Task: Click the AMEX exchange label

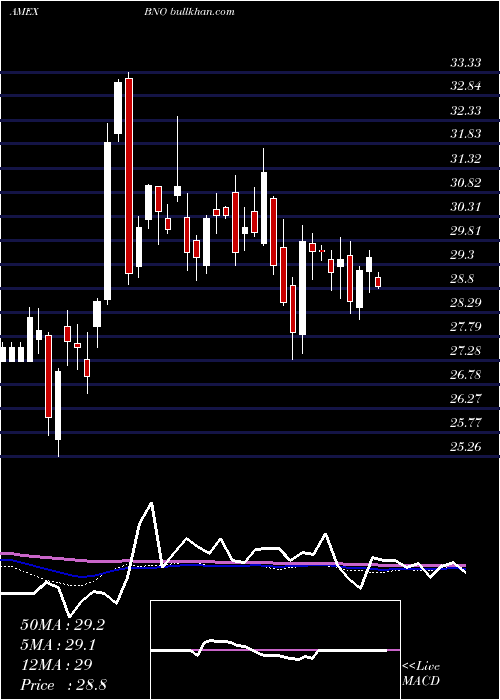Action: pos(24,12)
